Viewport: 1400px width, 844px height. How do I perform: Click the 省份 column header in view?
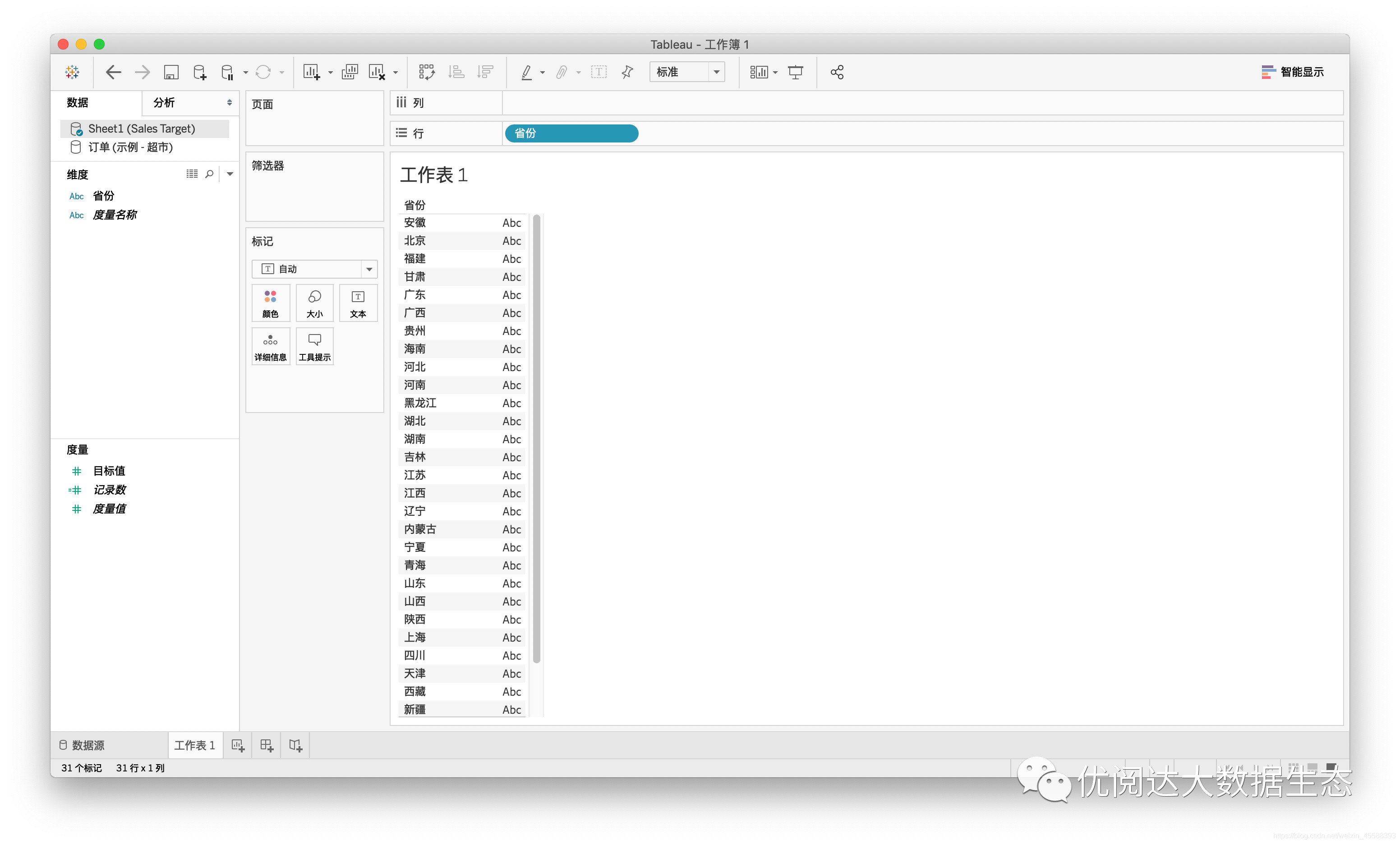pos(415,205)
